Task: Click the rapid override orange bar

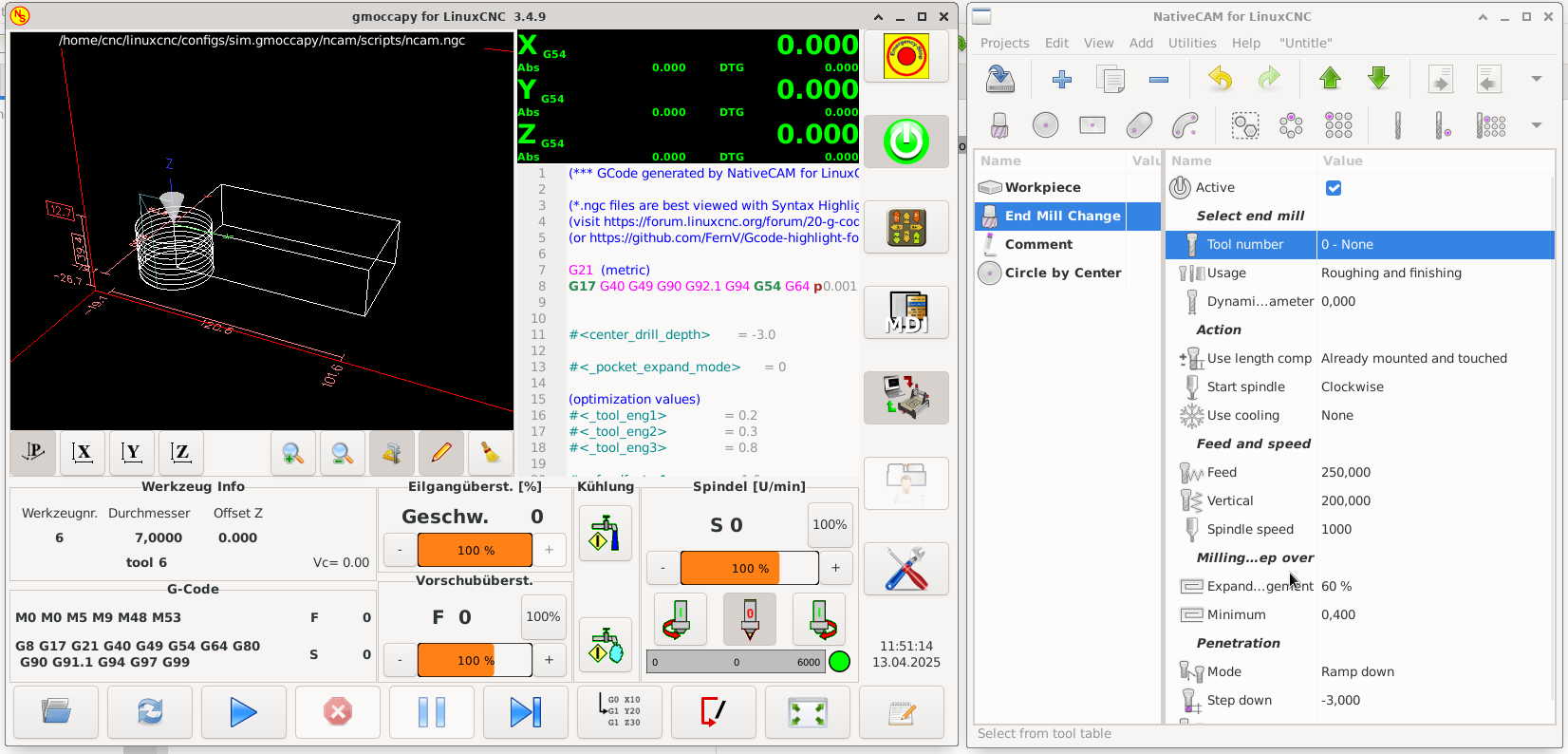Action: pyautogui.click(x=475, y=550)
